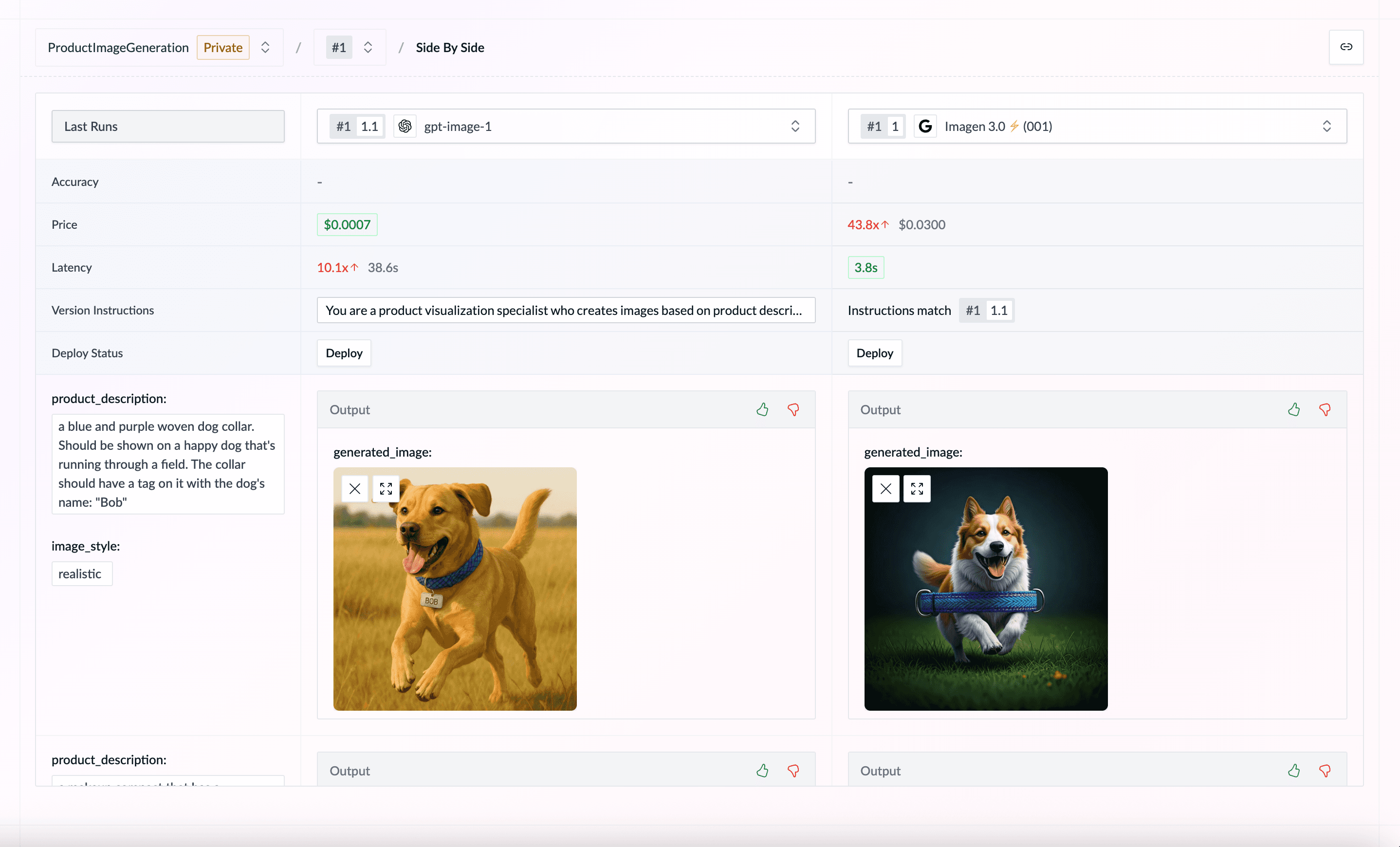Deploy the Imagen 3.0 version
Screen dimensions: 1400x847
874,353
